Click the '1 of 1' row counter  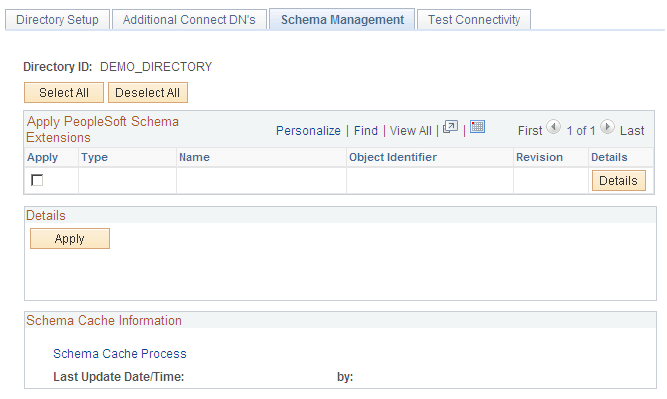pos(581,131)
